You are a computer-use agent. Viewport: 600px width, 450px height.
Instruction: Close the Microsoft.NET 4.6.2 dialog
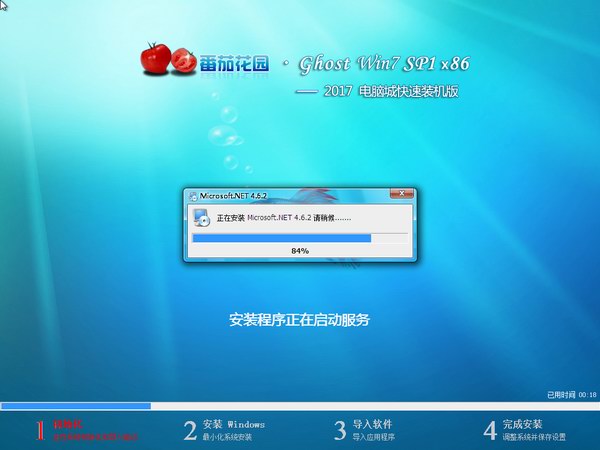point(401,194)
